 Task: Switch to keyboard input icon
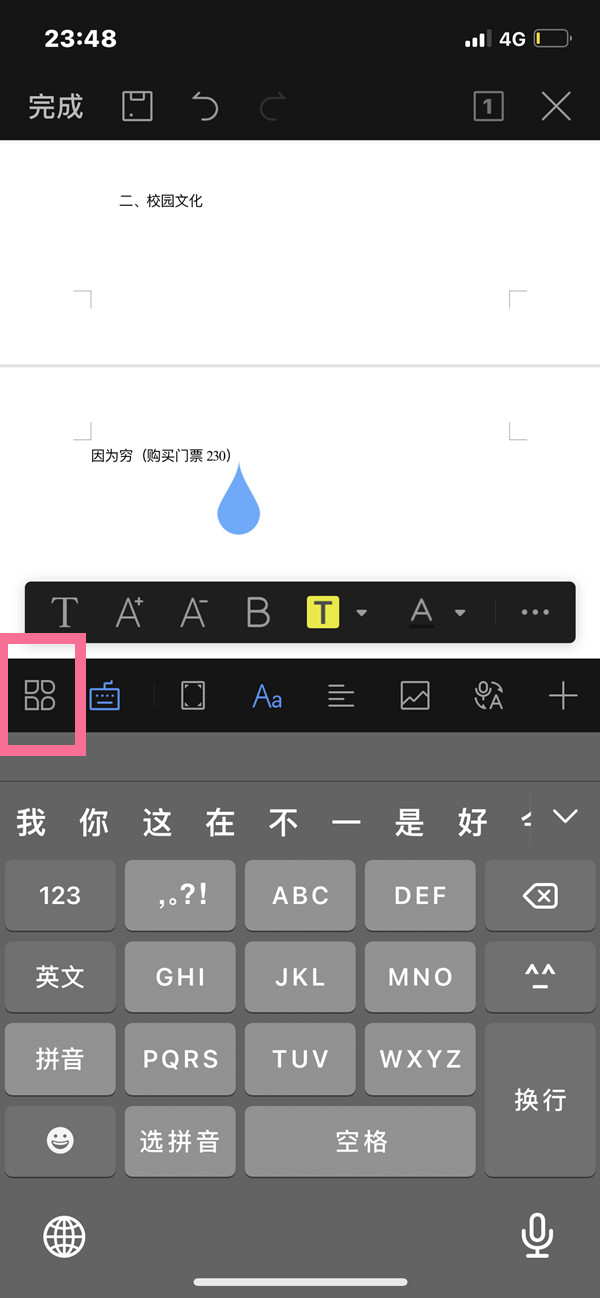tap(104, 695)
